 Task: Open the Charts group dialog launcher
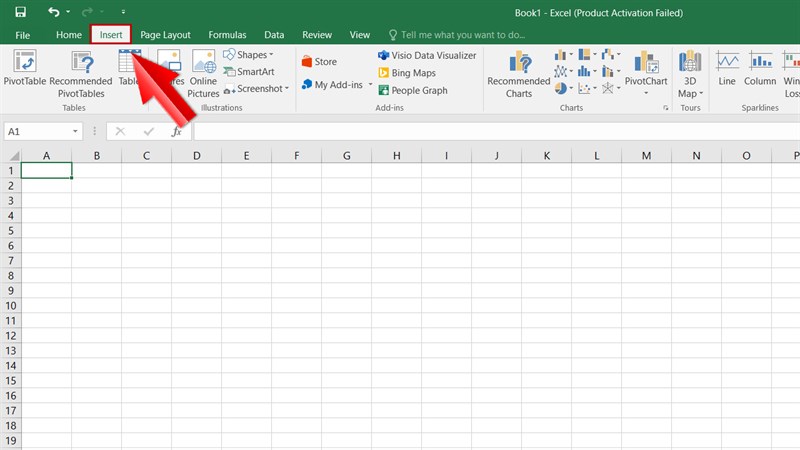(x=666, y=108)
